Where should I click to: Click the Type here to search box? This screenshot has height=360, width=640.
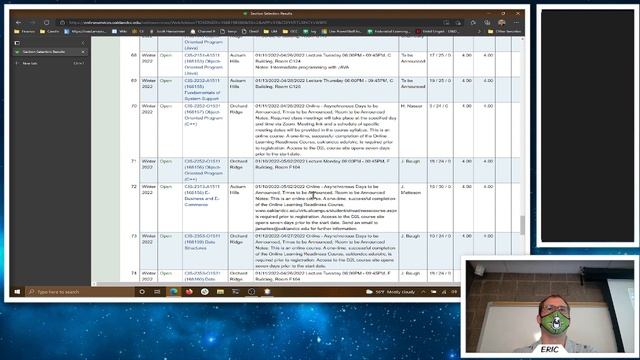[x=80, y=291]
